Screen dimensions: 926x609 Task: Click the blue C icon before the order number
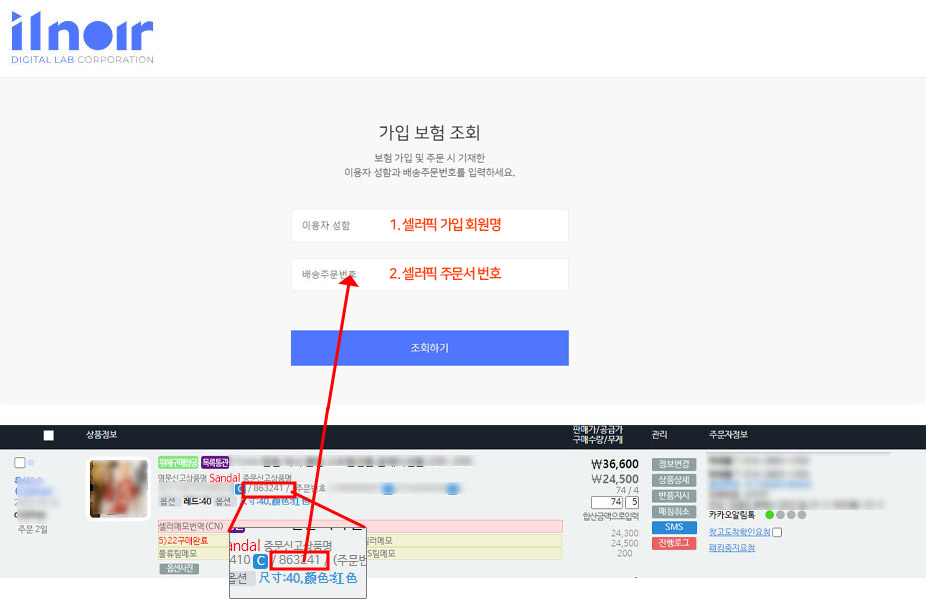[x=240, y=489]
